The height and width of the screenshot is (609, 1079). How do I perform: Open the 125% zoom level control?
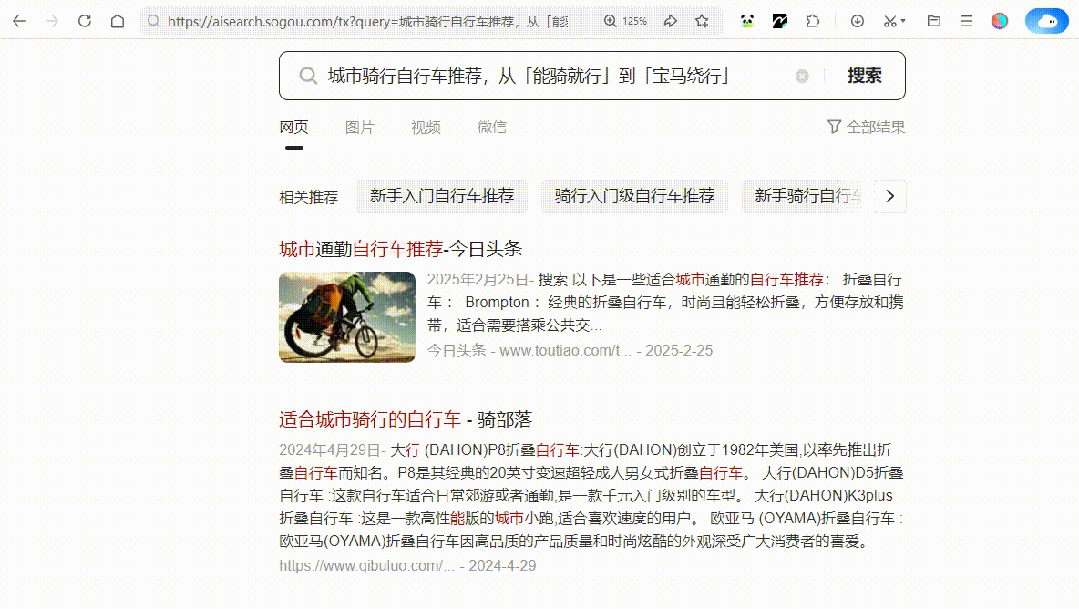(x=626, y=21)
